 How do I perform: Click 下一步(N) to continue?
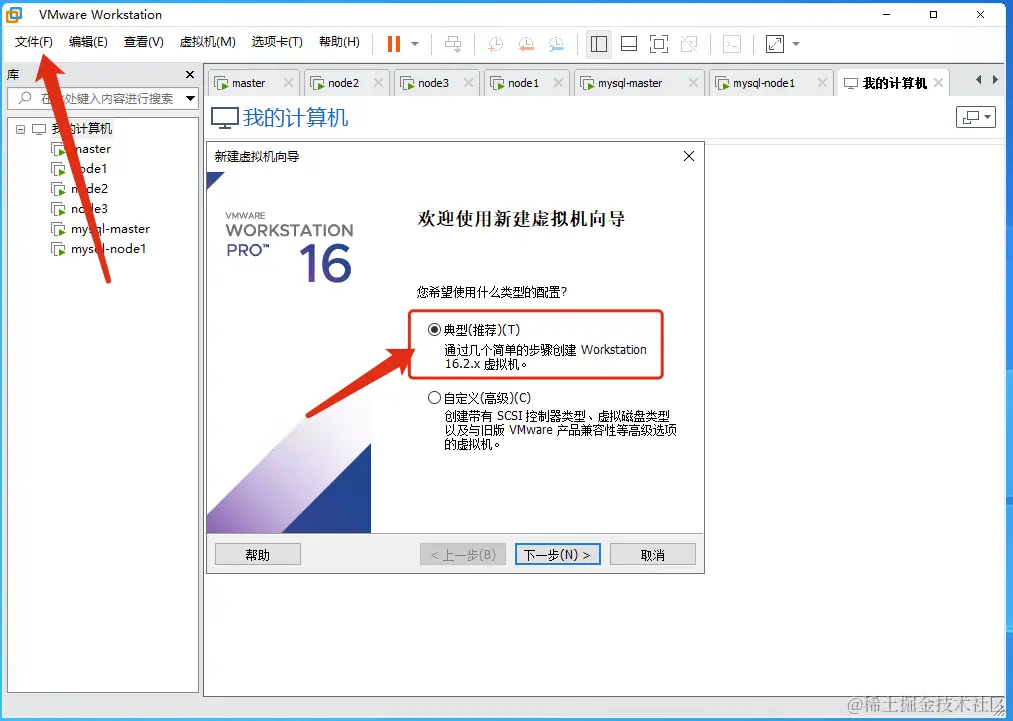click(558, 554)
